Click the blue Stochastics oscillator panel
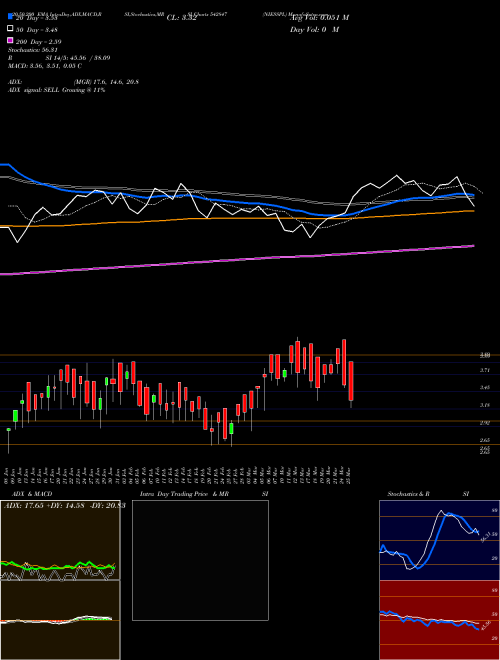500x660 pixels. click(x=439, y=540)
